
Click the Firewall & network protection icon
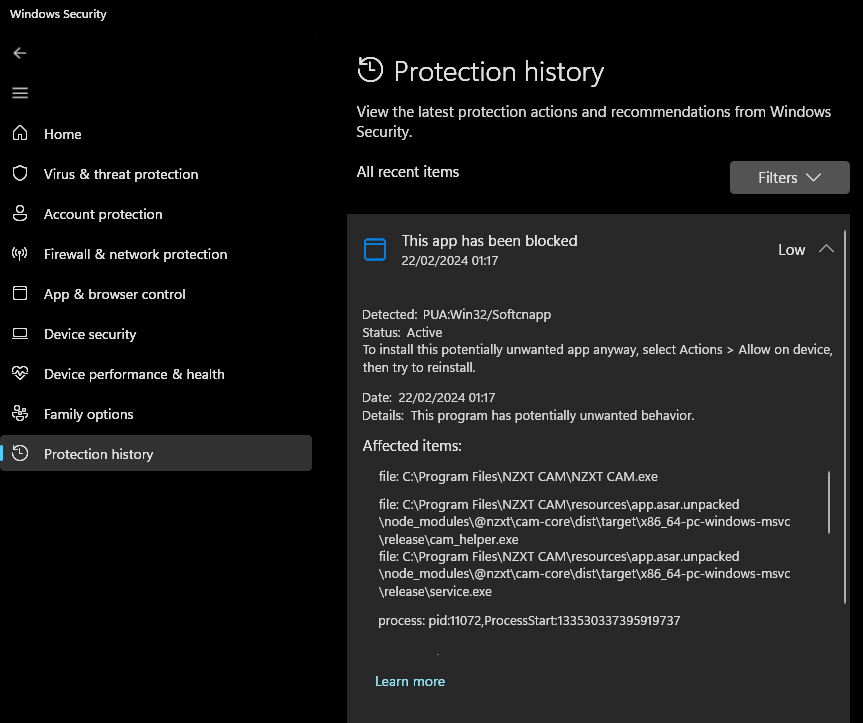pos(20,254)
